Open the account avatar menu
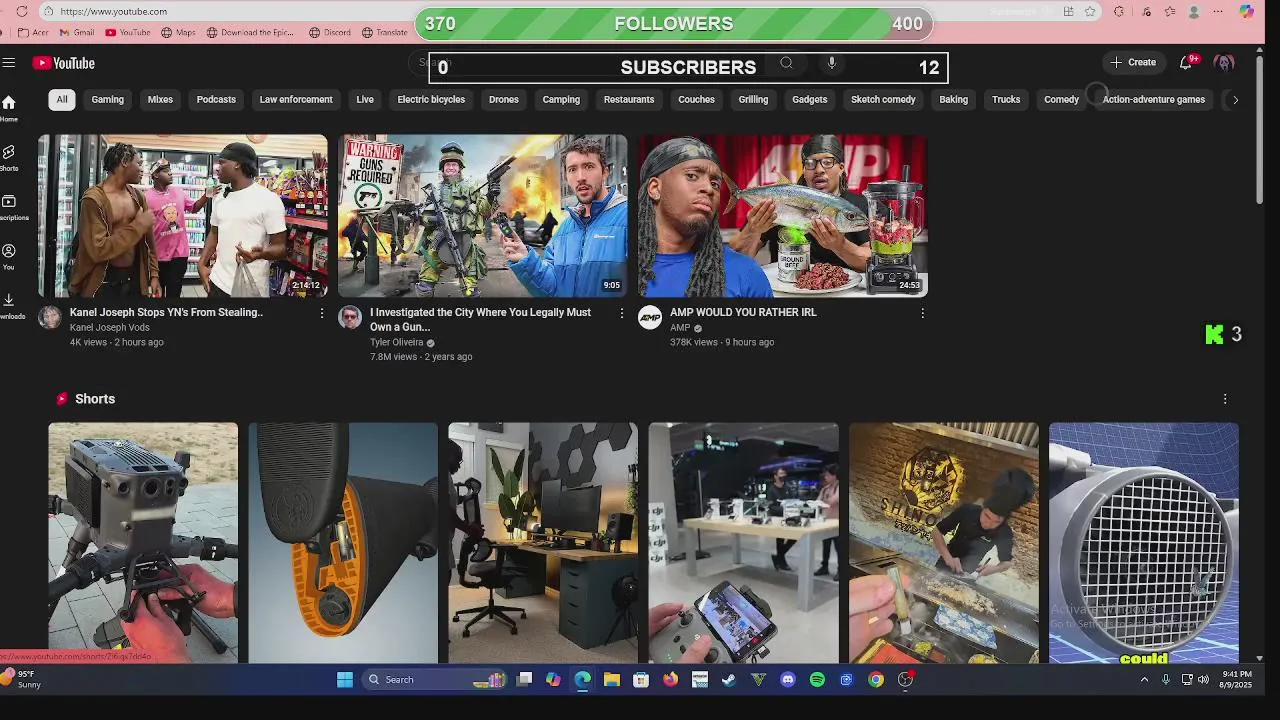Viewport: 1280px width, 720px height. pos(1224,62)
